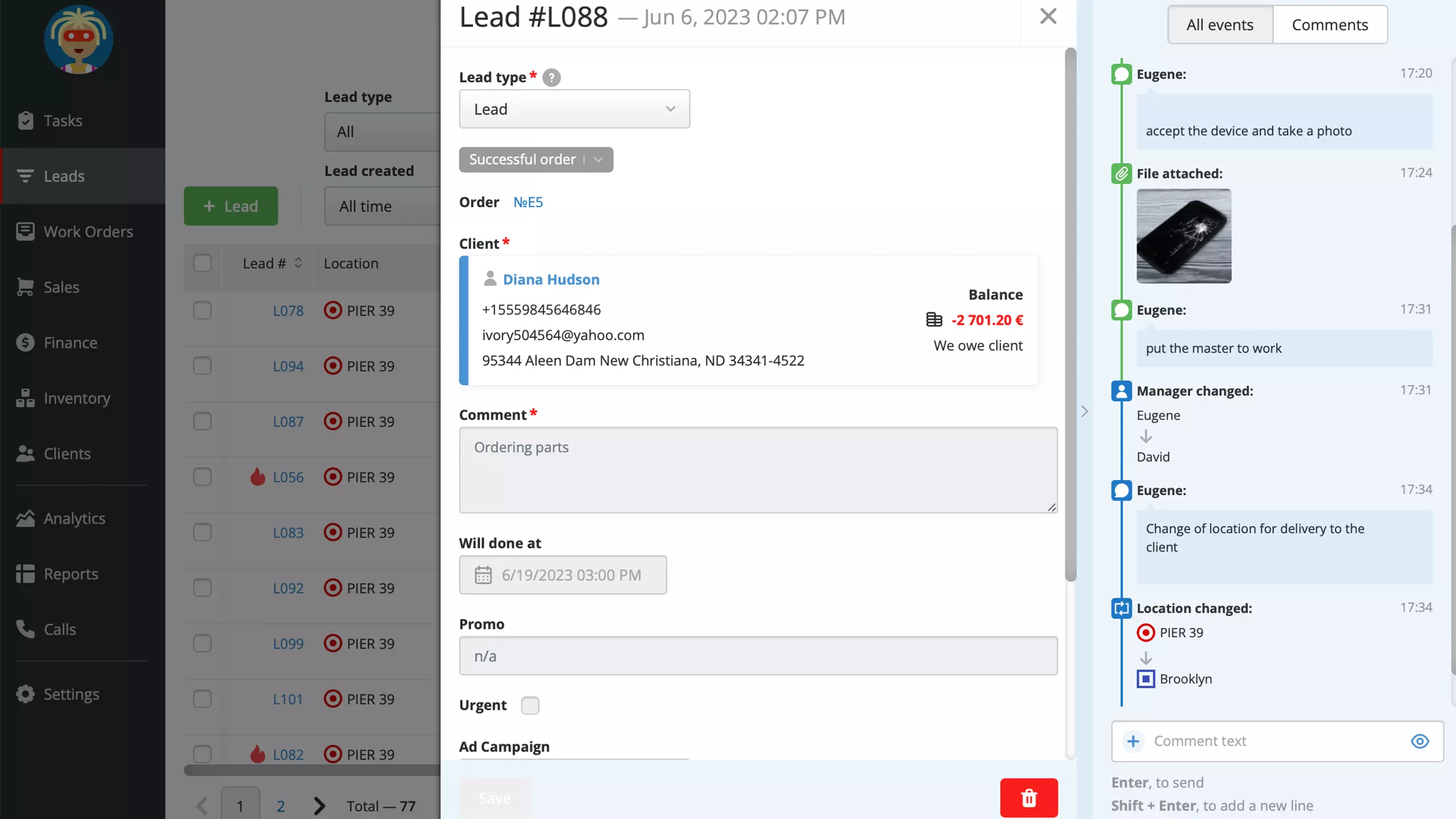Click the balance database icon next to -2701.20
Viewport: 1456px width, 819px height.
pos(934,320)
